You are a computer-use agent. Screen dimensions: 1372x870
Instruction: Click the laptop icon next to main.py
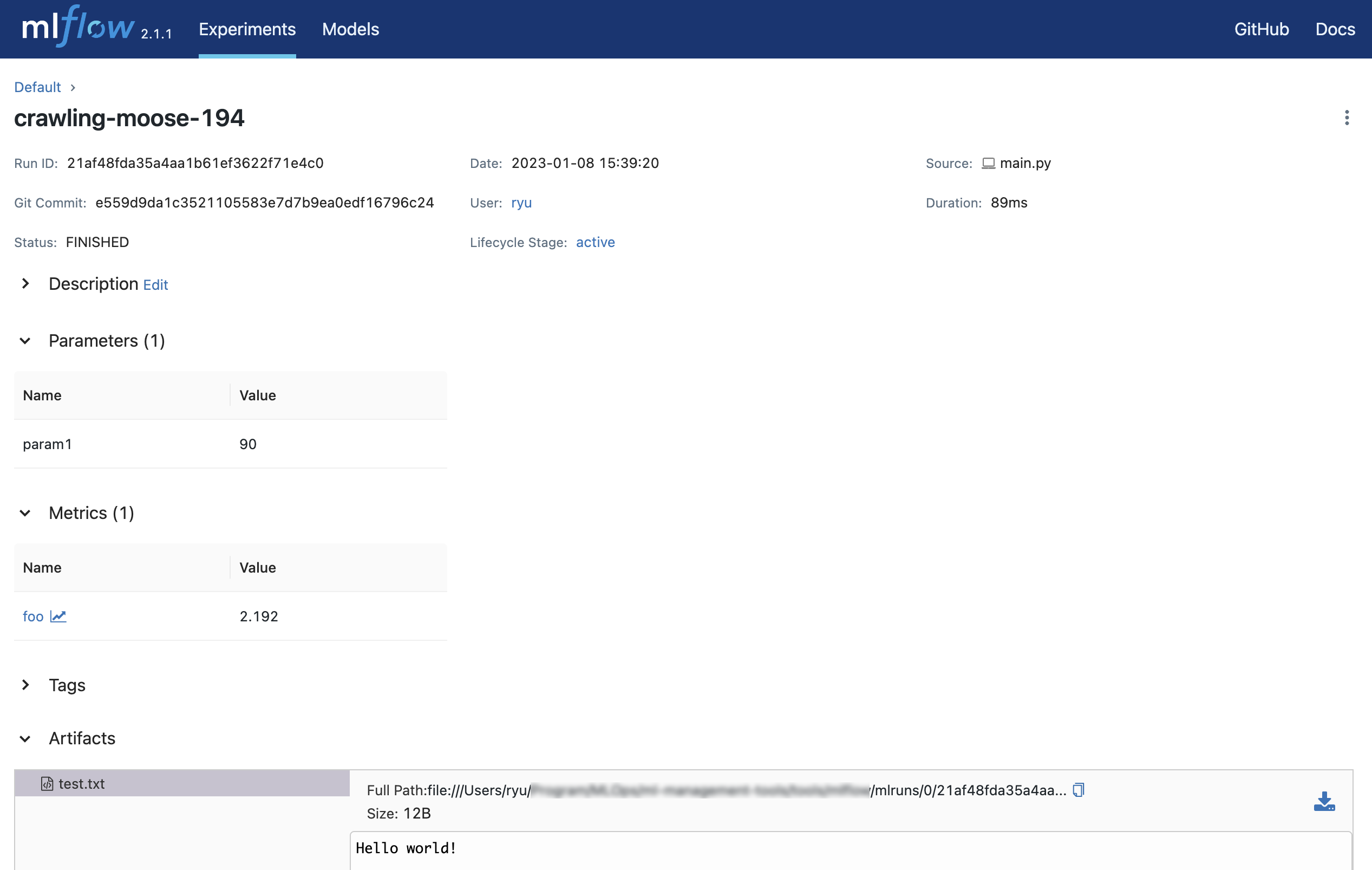click(989, 164)
